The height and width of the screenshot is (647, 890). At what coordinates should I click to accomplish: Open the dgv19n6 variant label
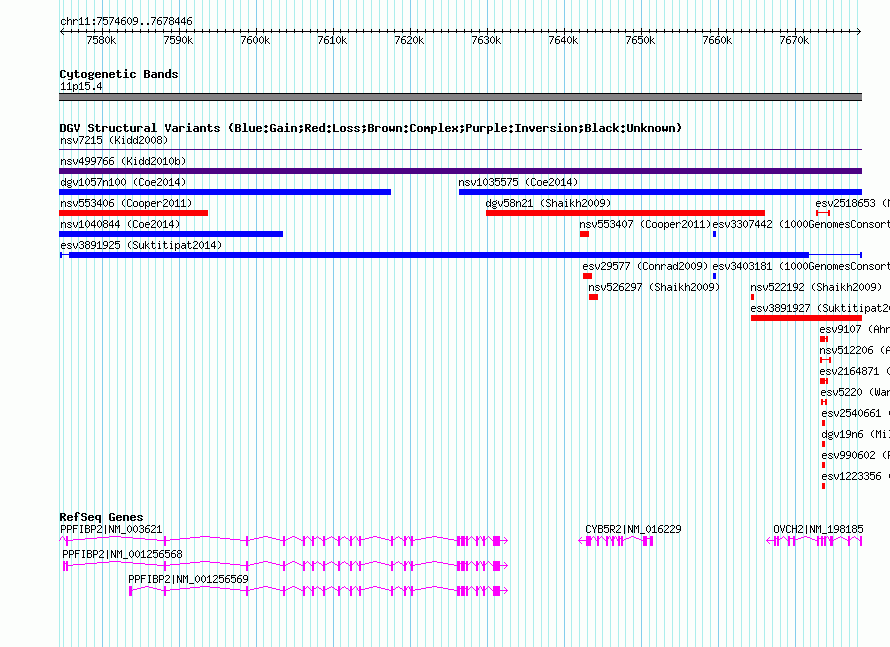coord(855,434)
